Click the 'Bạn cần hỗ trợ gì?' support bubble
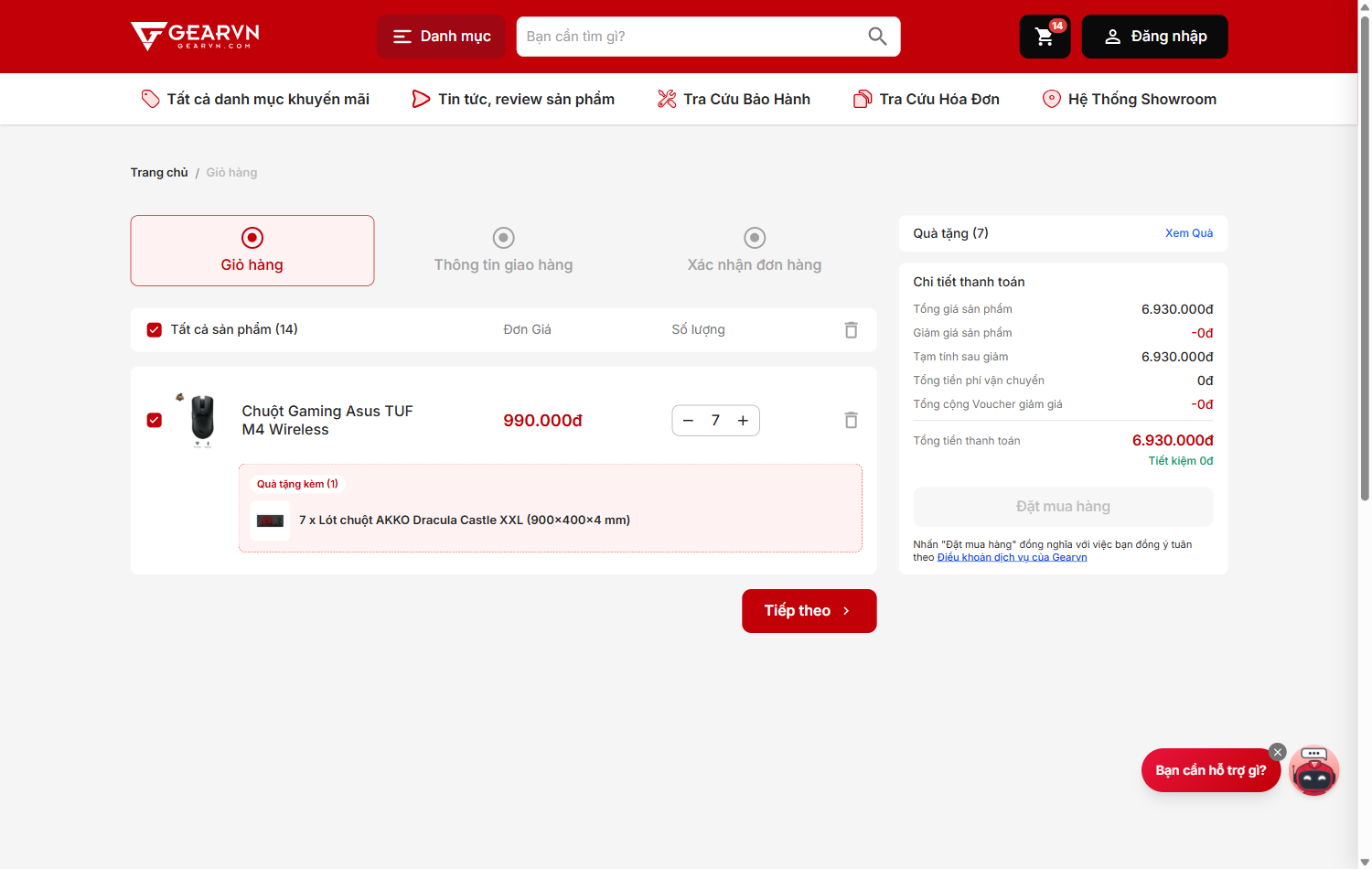1372x869 pixels. (x=1210, y=770)
